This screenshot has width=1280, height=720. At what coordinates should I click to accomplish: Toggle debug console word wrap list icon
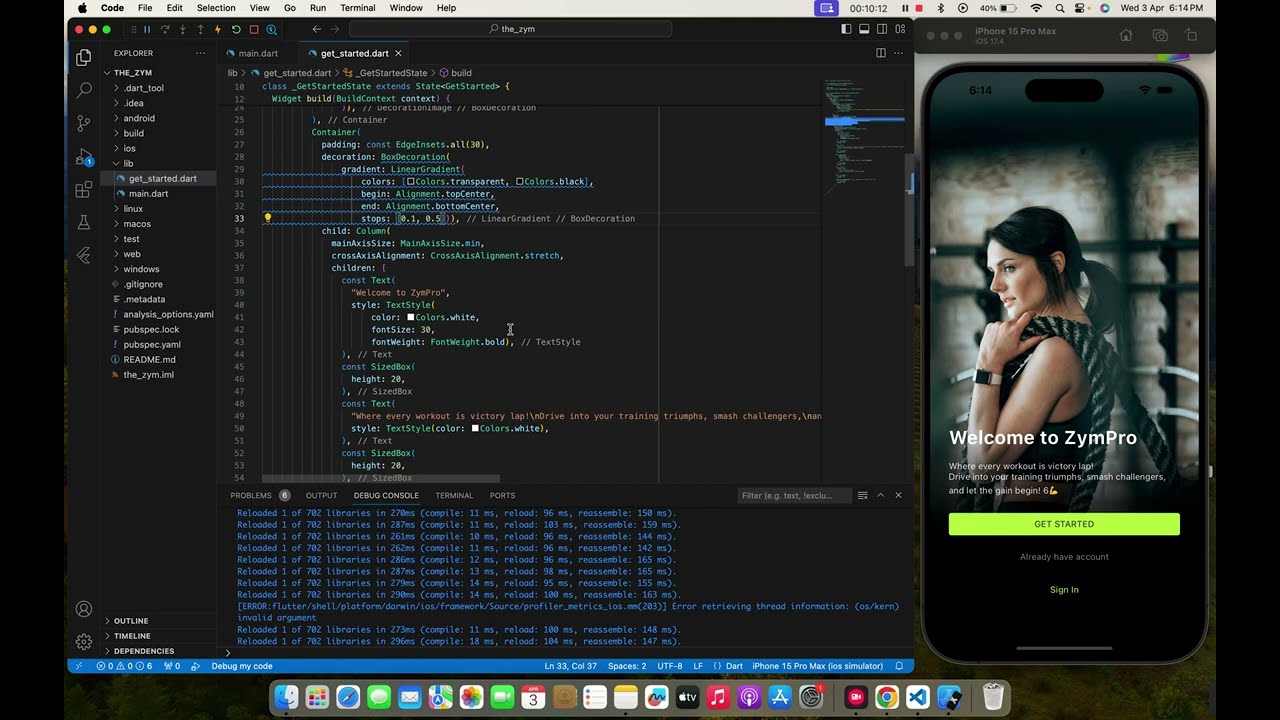[x=863, y=495]
